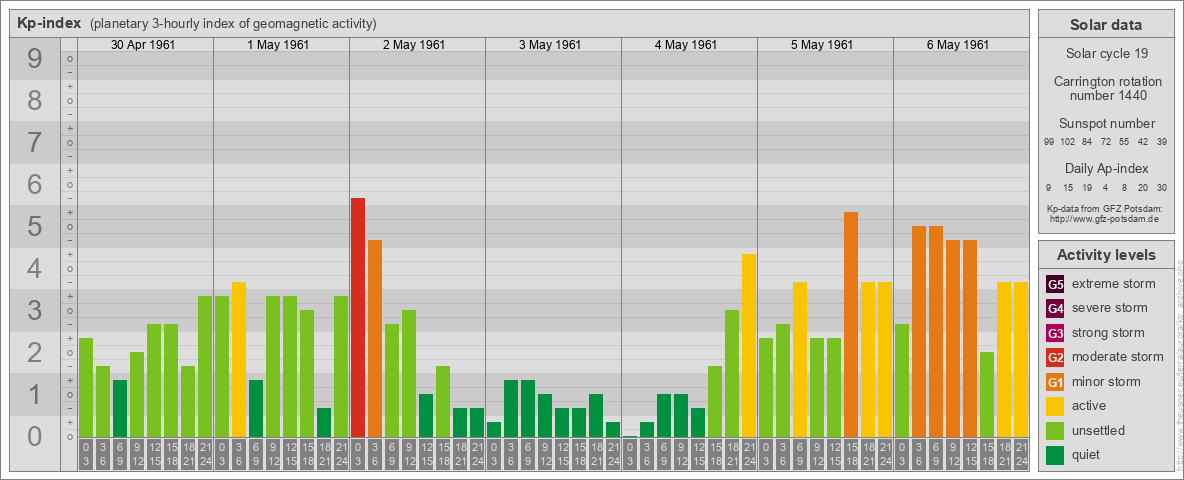Click the Kp axis label '0'

tap(35, 436)
